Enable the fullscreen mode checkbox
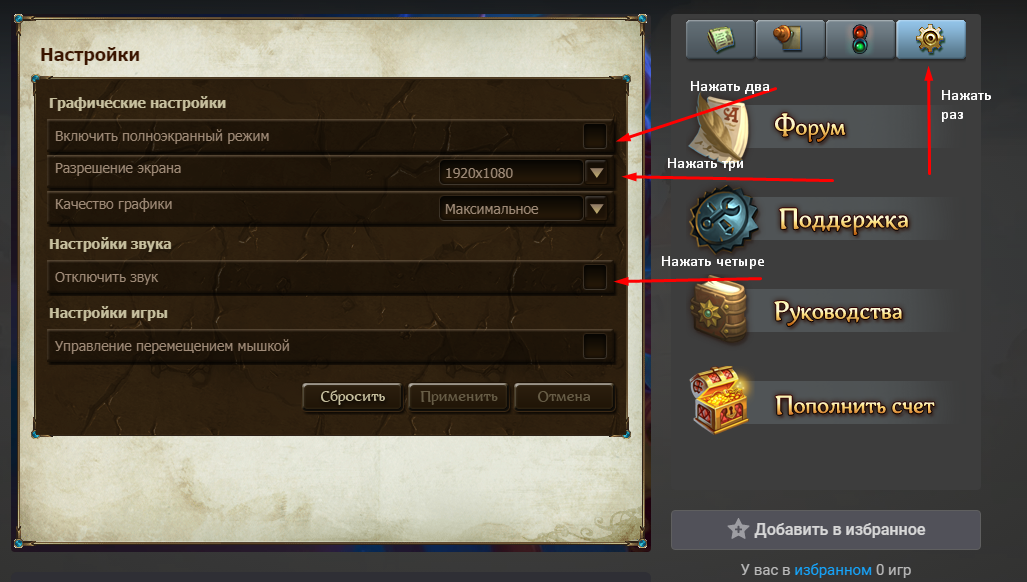 [595, 136]
